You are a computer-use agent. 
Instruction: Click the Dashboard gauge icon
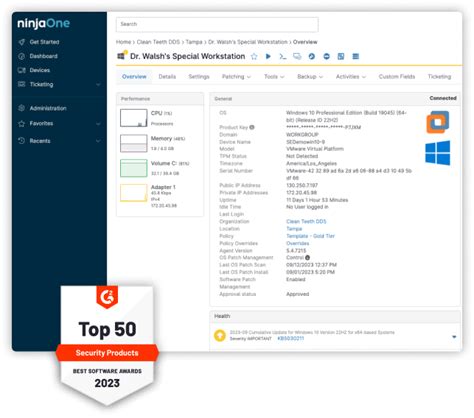(22, 56)
